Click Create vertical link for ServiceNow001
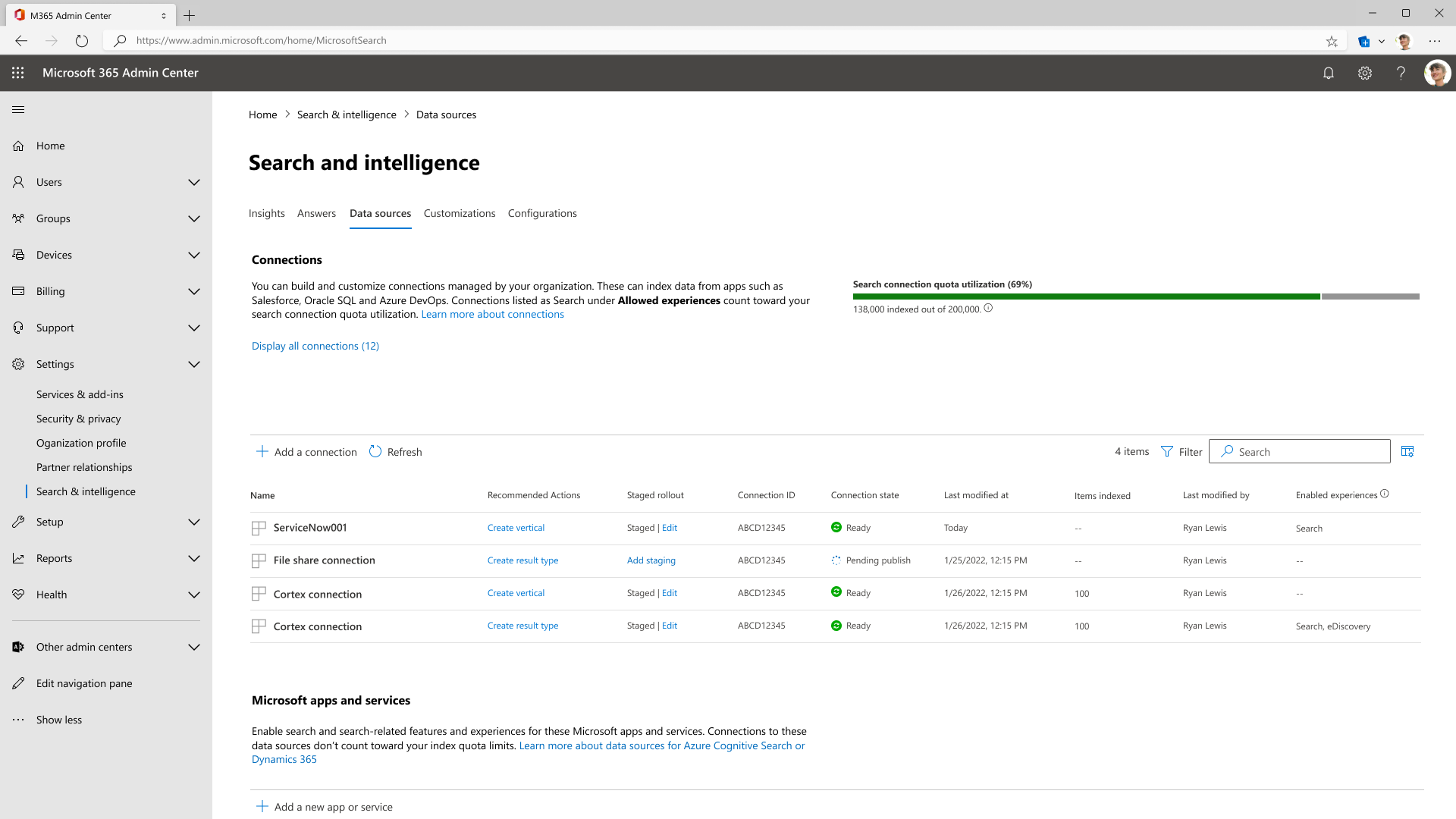This screenshot has width=1456, height=819. 516,527
